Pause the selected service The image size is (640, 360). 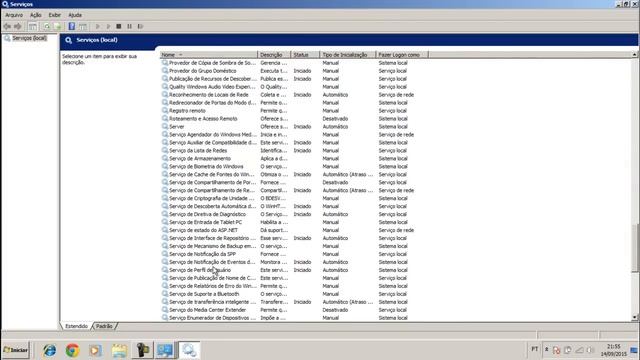[x=129, y=27]
